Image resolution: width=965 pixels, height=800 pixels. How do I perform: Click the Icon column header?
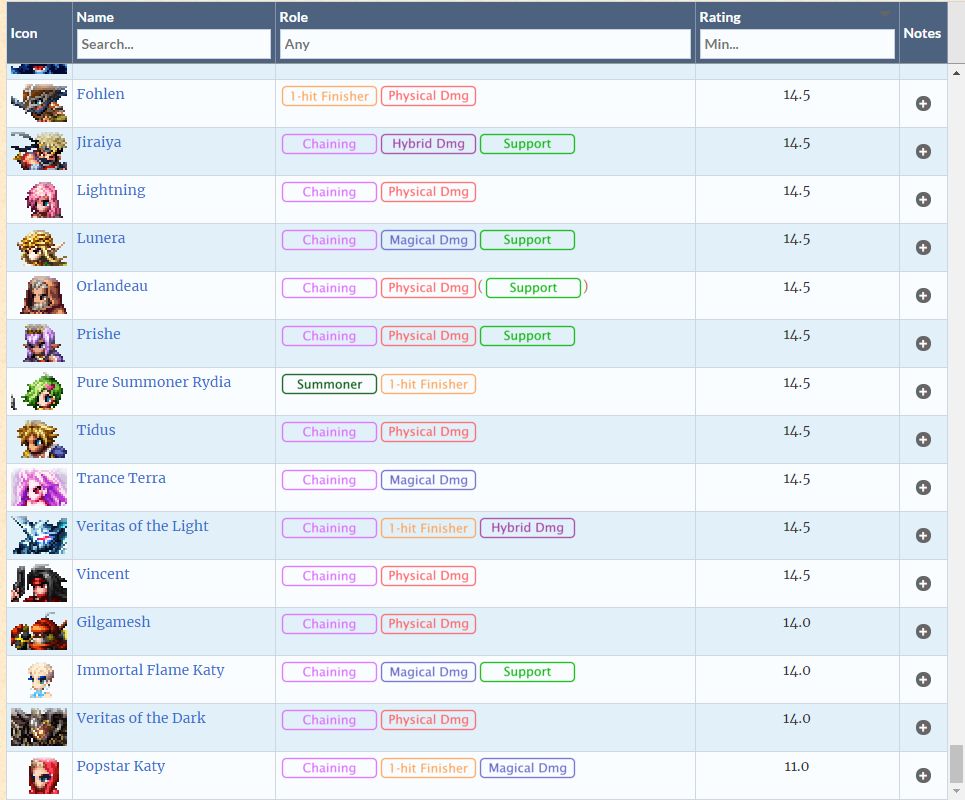click(24, 33)
